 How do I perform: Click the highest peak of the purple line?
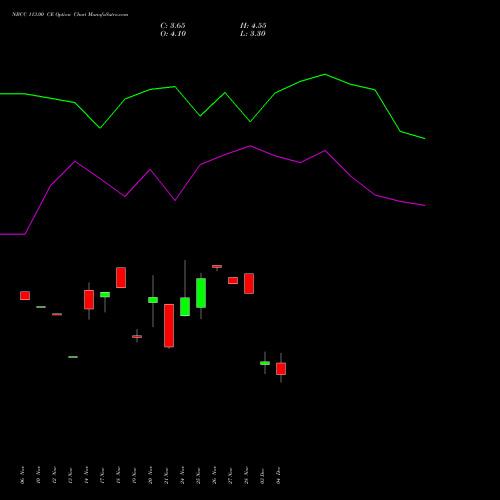point(250,146)
